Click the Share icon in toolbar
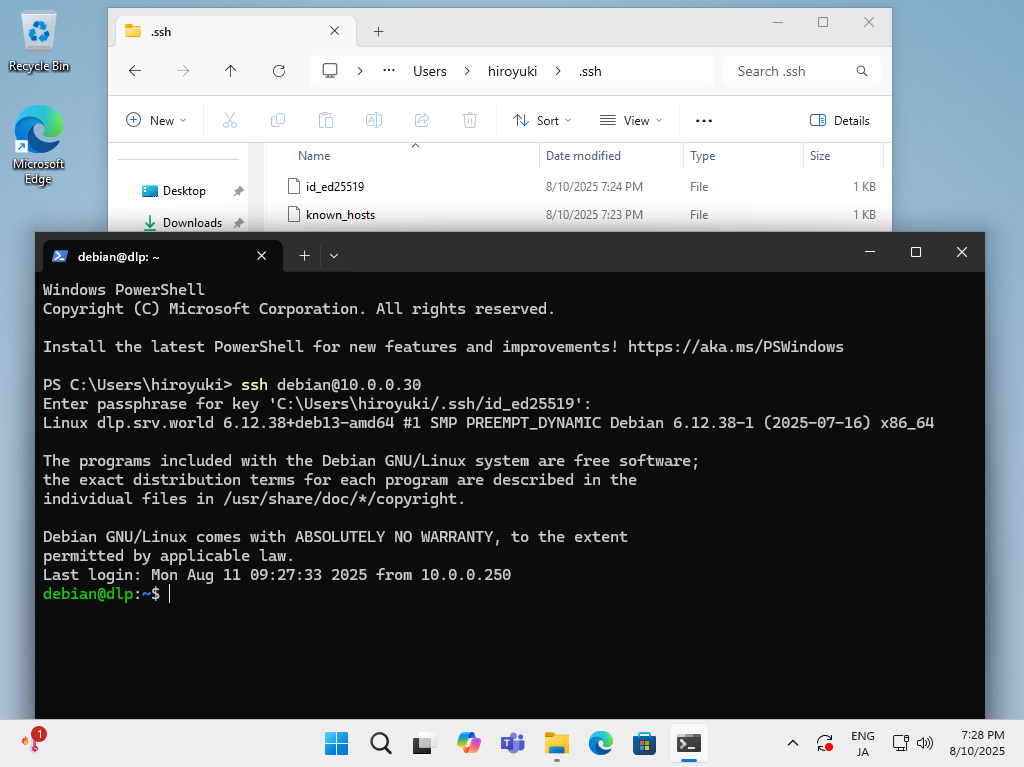Image resolution: width=1024 pixels, height=767 pixels. (x=422, y=120)
